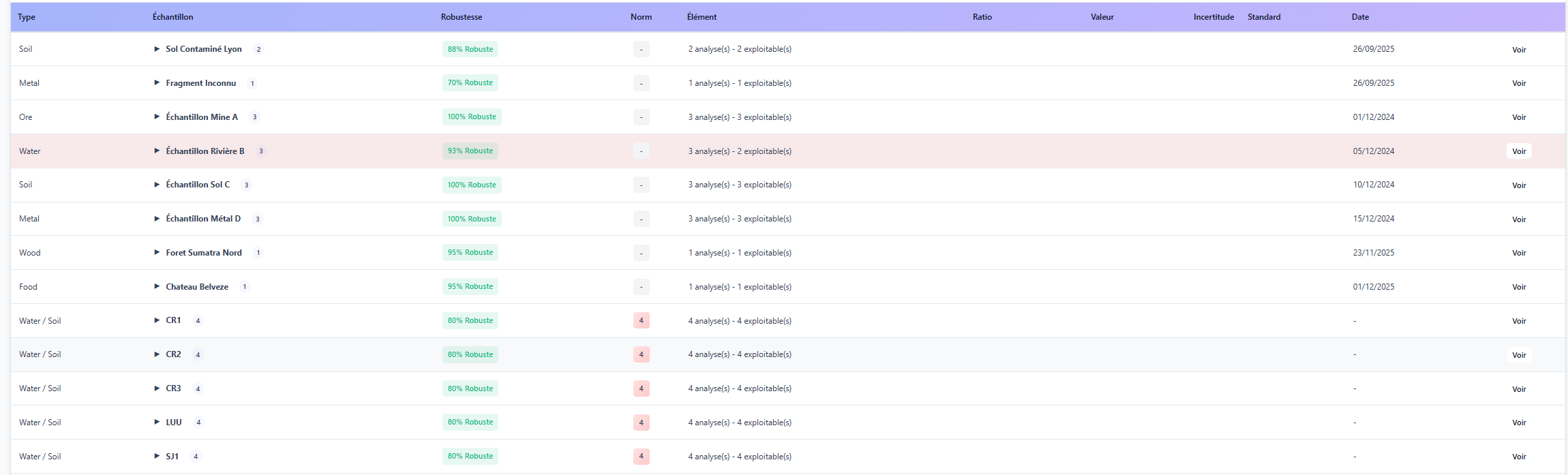Click the Échantillon column header
Viewport: 1568px width, 475px height.
click(x=172, y=17)
